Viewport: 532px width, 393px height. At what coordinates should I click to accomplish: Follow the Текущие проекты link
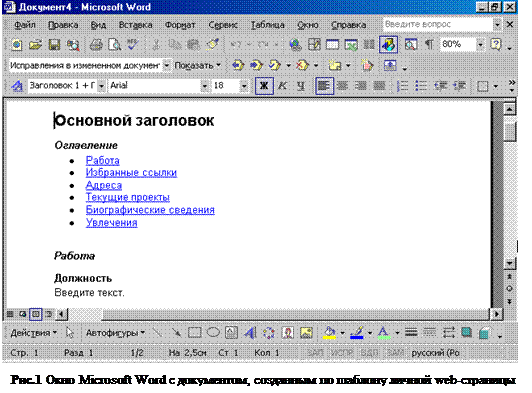click(127, 197)
